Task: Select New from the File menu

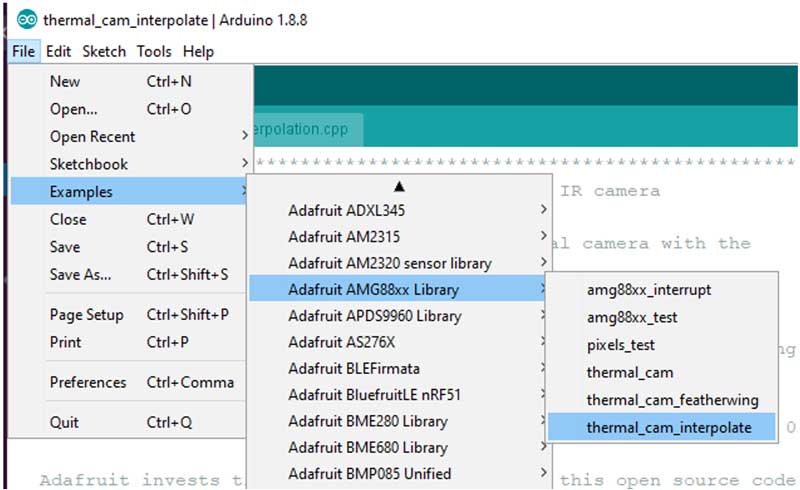Action: (65, 82)
